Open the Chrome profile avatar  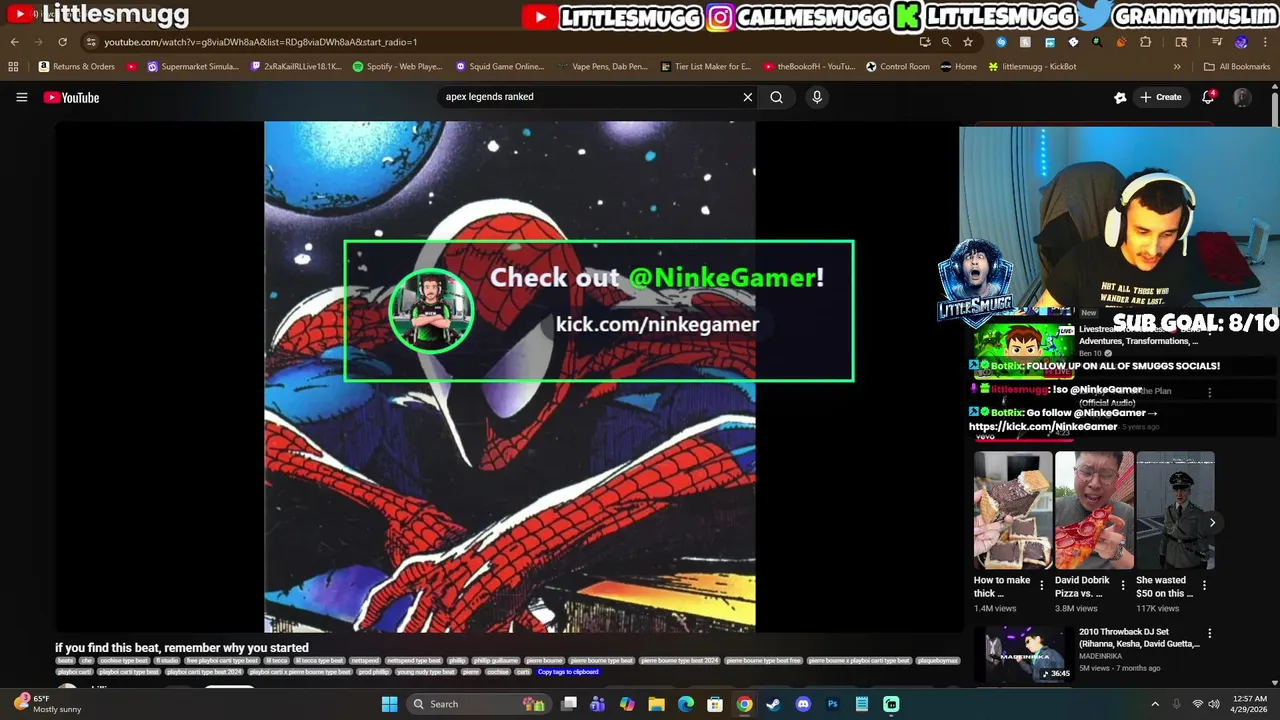coord(1240,42)
